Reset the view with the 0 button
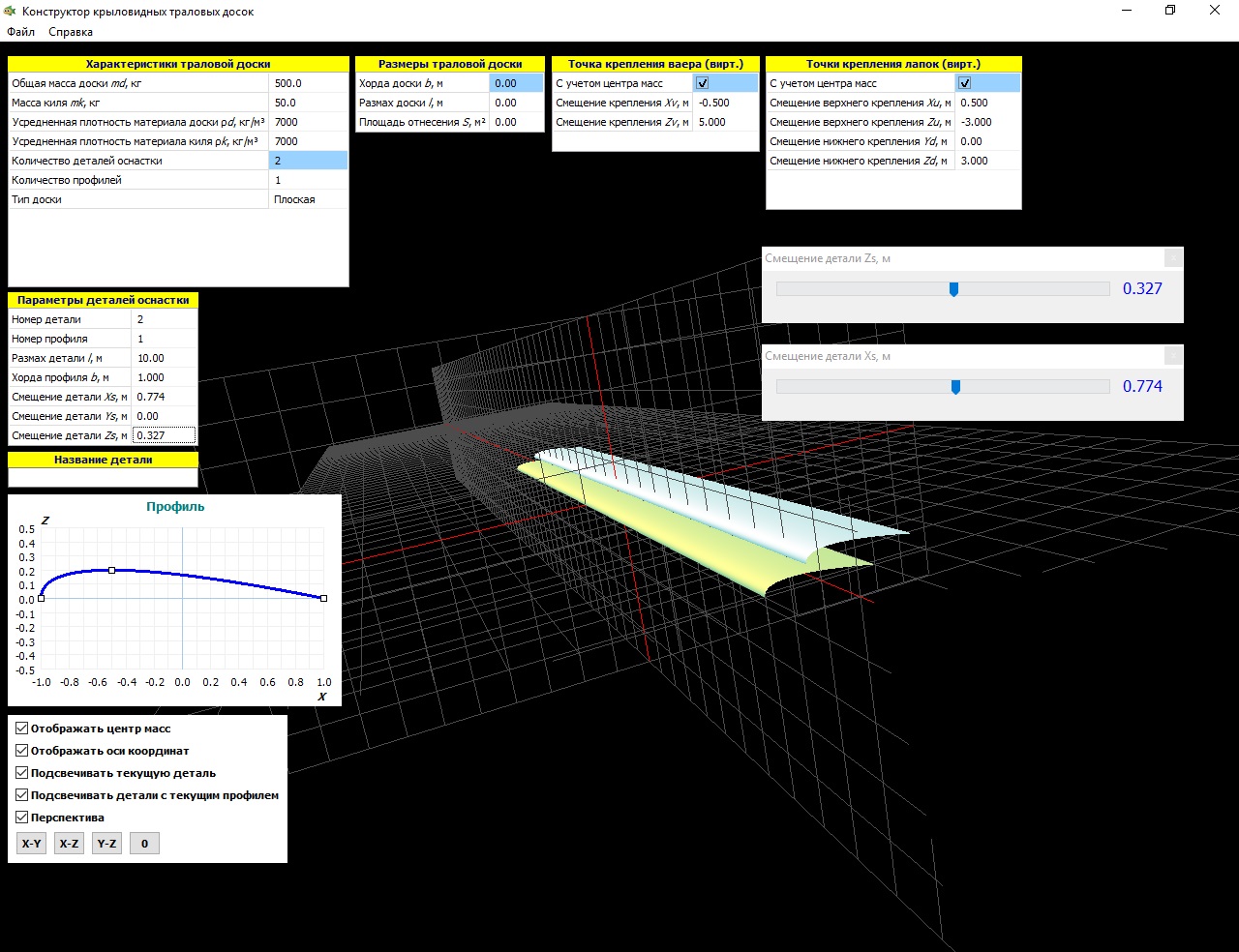This screenshot has height=952, width=1239. point(144,844)
